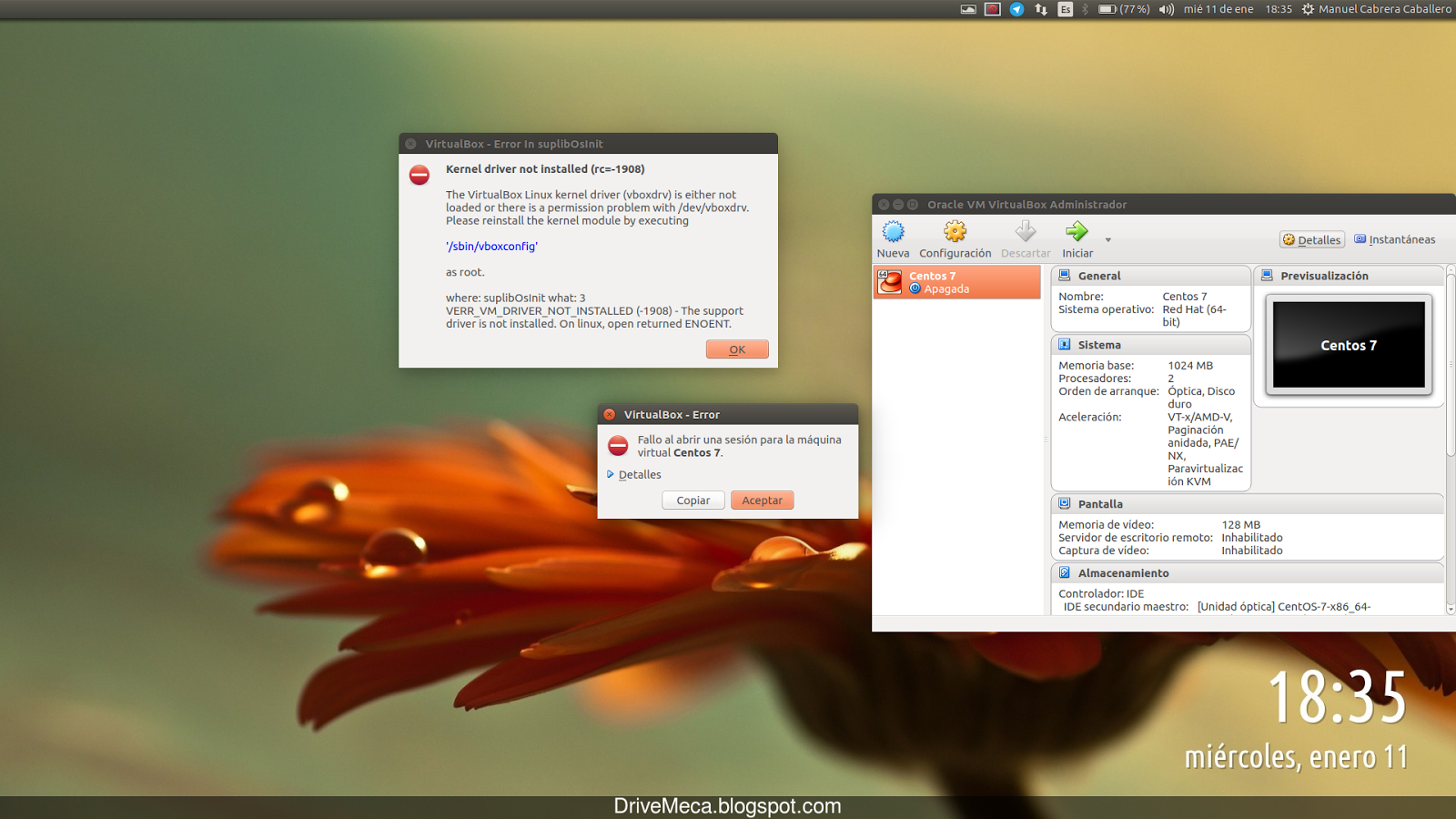
Task: Click the Sistema section chip icon
Action: pos(1064,344)
